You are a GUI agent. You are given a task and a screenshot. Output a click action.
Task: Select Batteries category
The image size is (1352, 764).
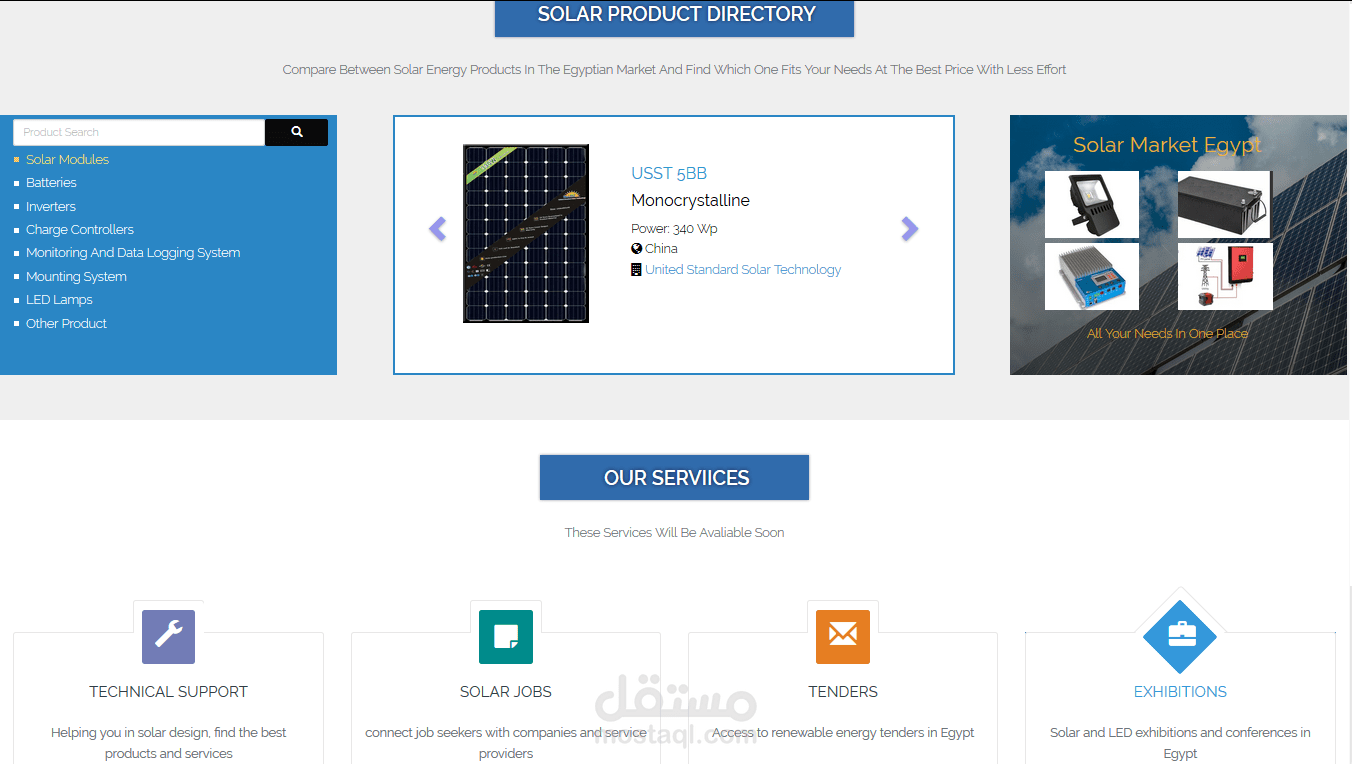[51, 183]
